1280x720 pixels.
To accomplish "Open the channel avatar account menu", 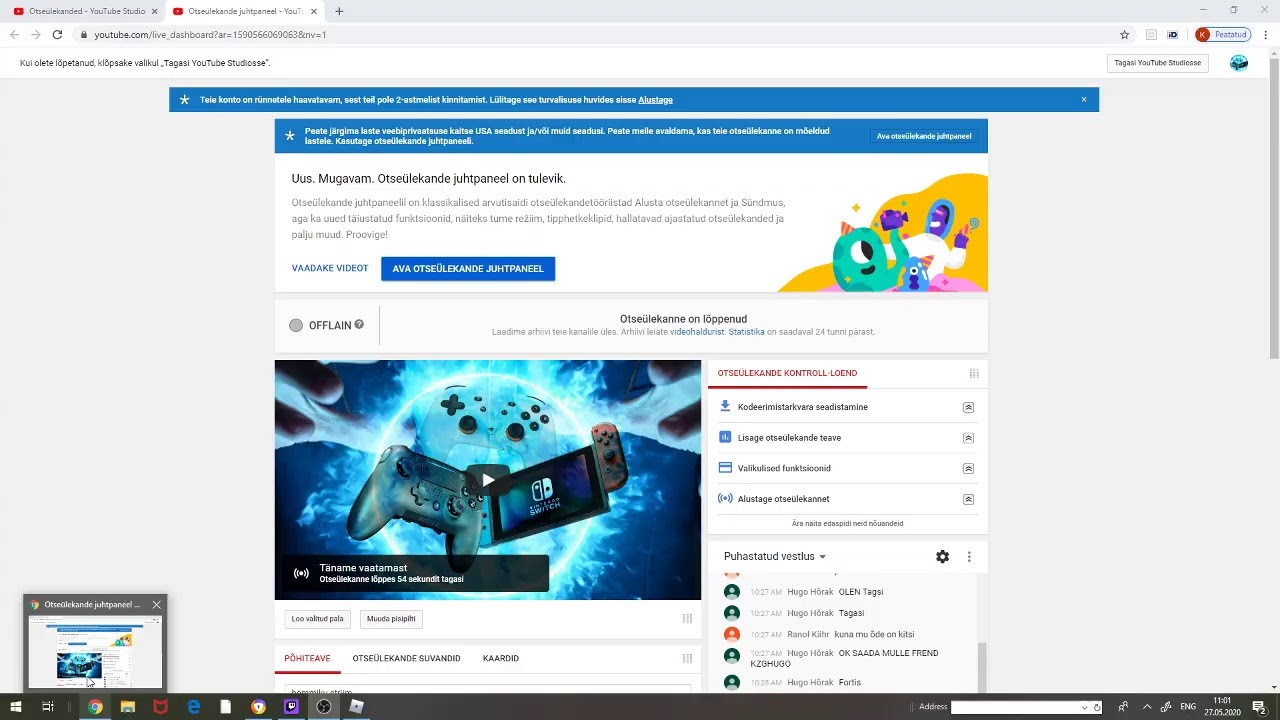I will pos(1239,63).
